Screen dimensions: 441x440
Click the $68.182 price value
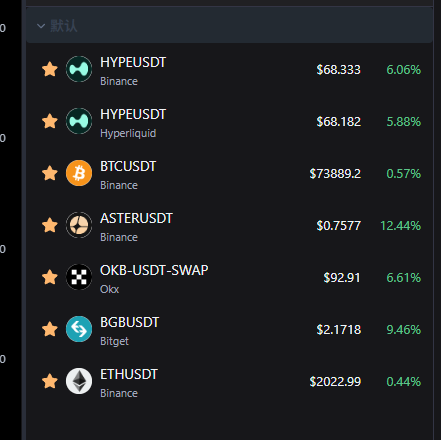pyautogui.click(x=338, y=122)
